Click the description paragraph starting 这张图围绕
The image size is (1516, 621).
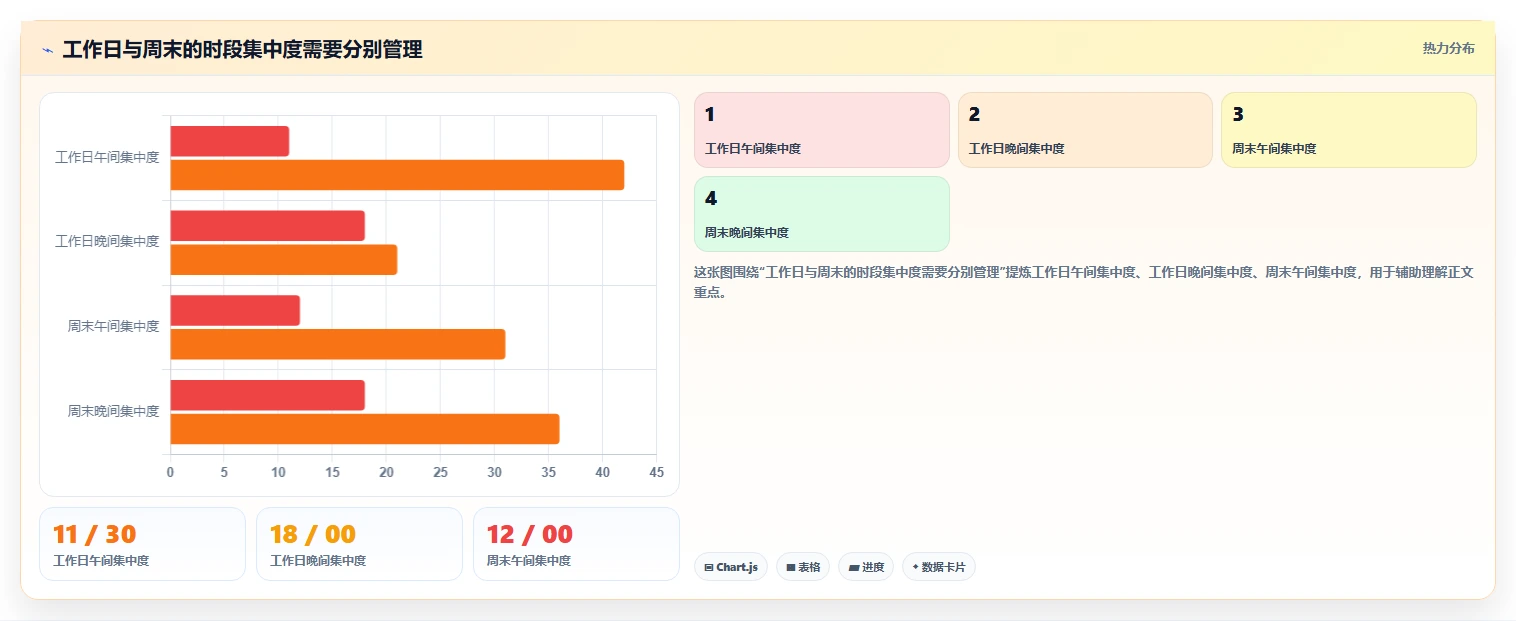(1084, 282)
